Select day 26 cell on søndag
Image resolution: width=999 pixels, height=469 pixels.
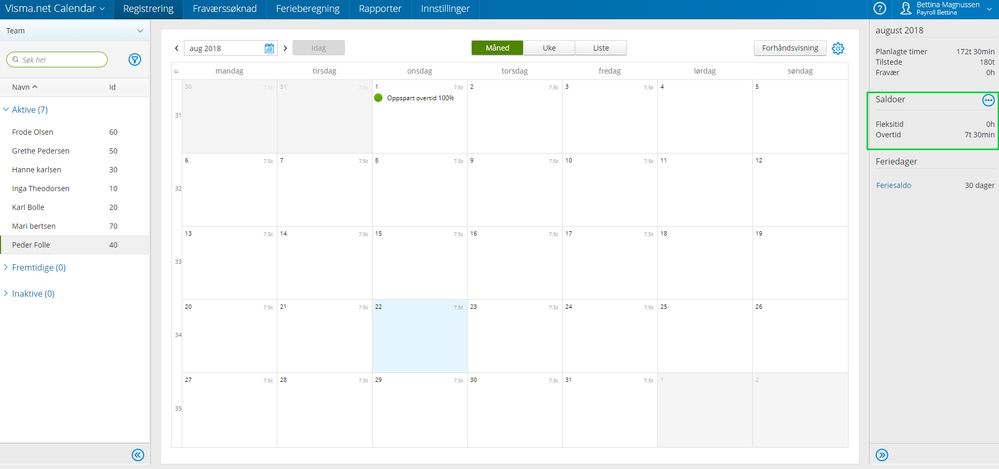pos(800,336)
